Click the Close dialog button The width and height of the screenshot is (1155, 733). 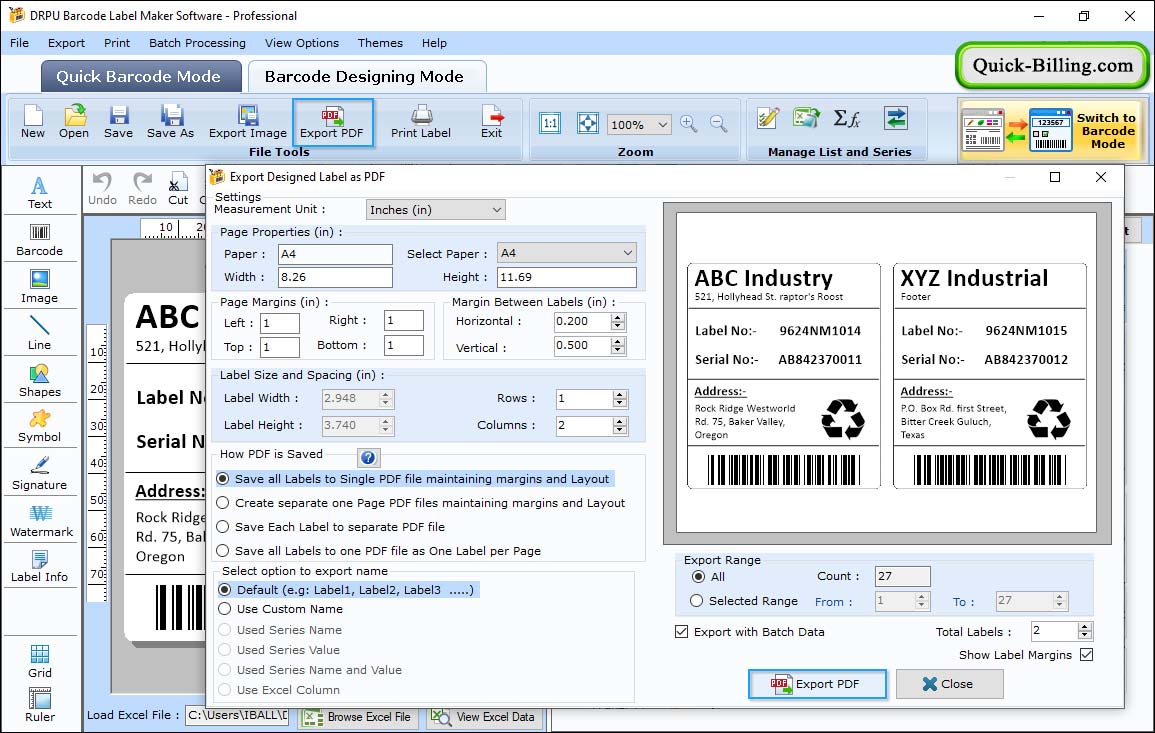pyautogui.click(x=949, y=684)
